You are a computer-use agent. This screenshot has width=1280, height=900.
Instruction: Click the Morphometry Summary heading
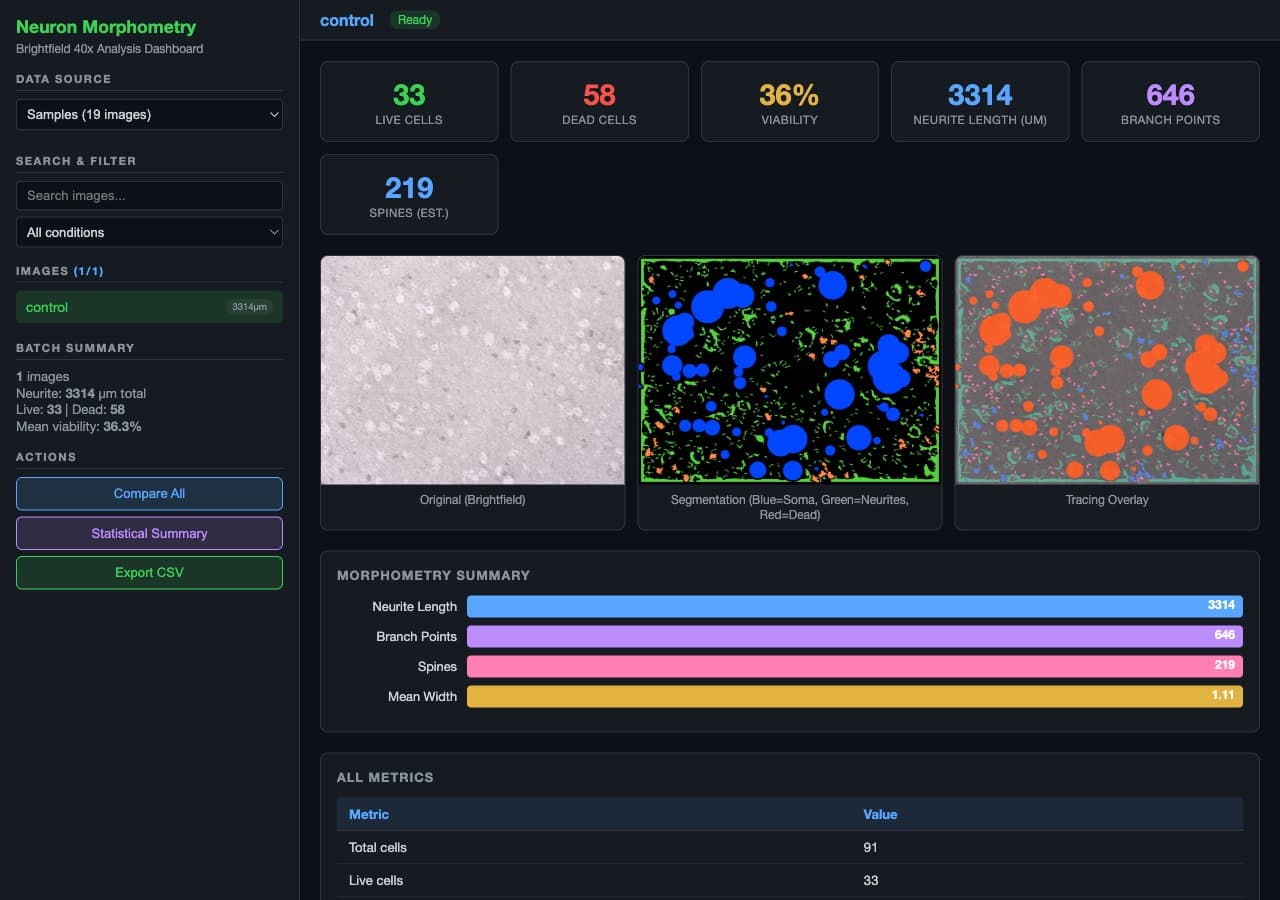point(433,575)
